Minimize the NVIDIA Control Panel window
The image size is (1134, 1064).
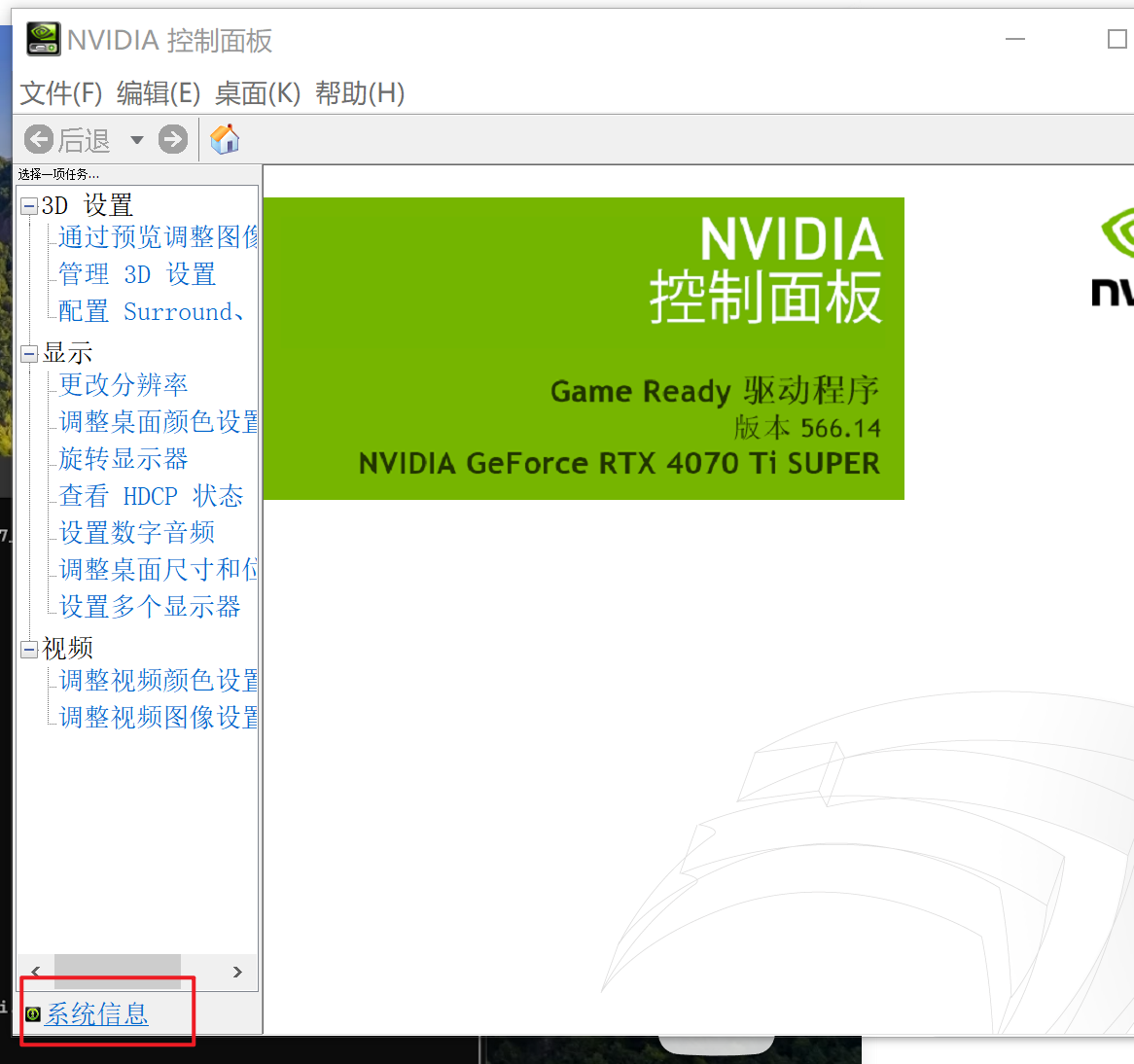pyautogui.click(x=1015, y=39)
